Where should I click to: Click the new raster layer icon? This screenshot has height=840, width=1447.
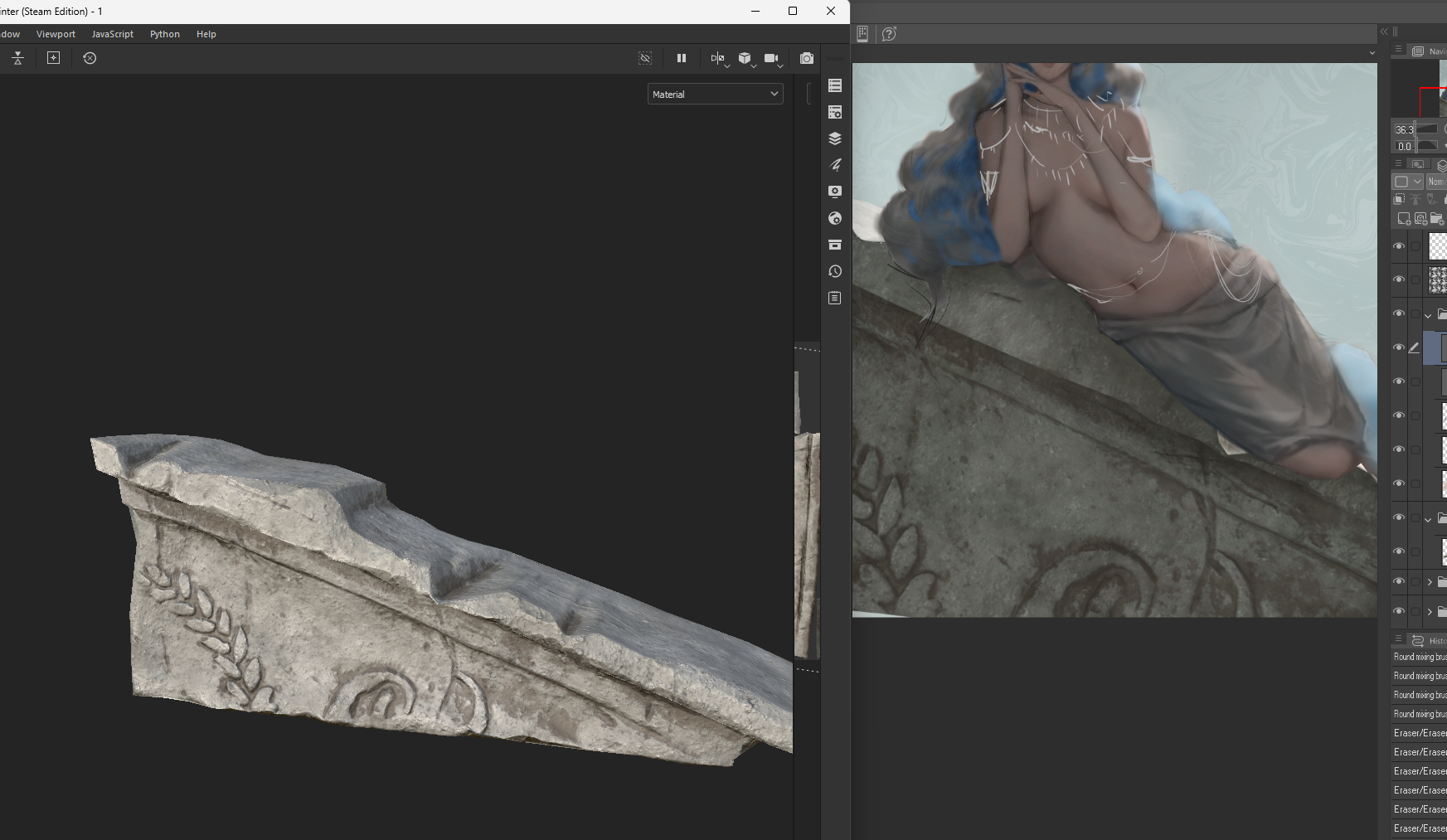(x=1403, y=219)
